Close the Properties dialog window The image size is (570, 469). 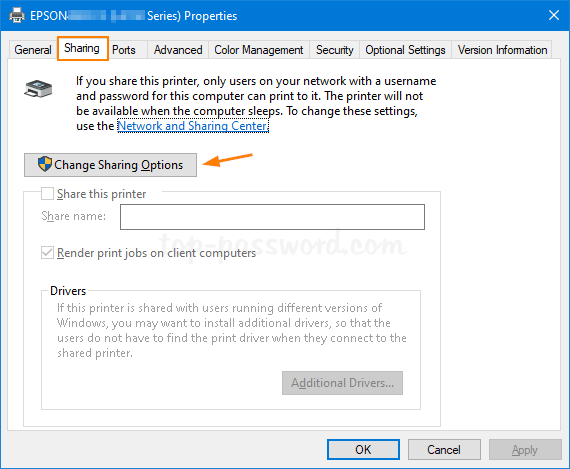pos(554,15)
